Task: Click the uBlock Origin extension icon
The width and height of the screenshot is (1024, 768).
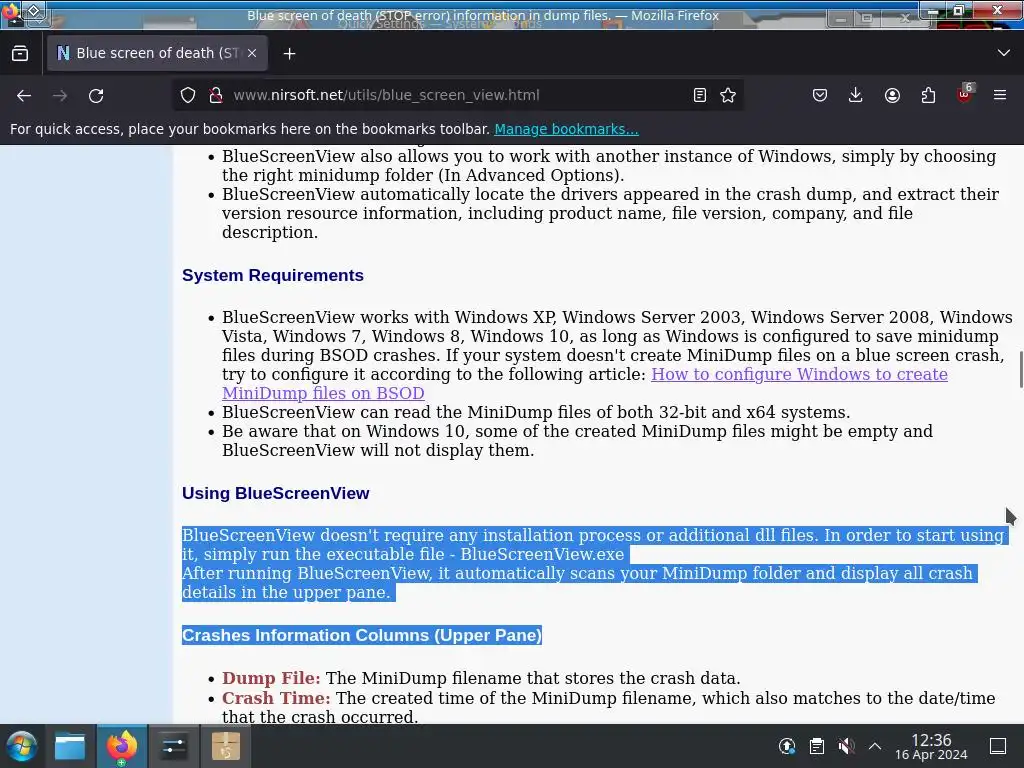Action: [965, 94]
